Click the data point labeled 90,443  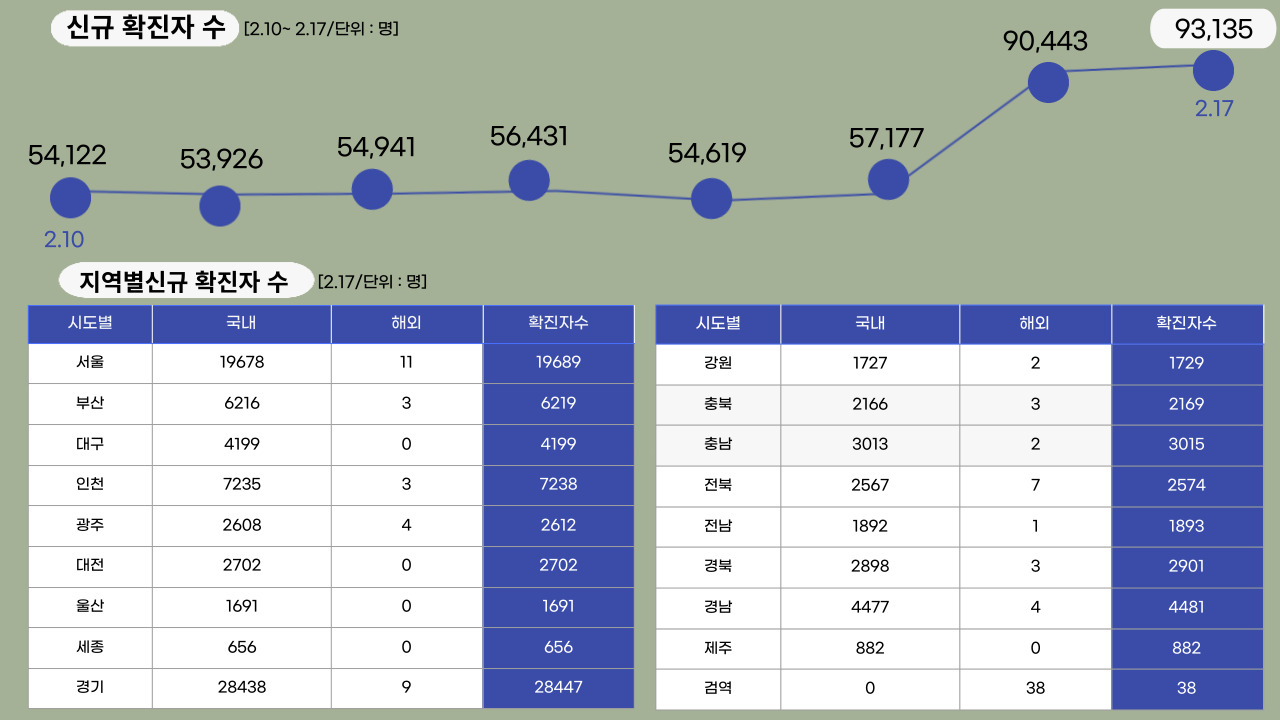click(1048, 82)
